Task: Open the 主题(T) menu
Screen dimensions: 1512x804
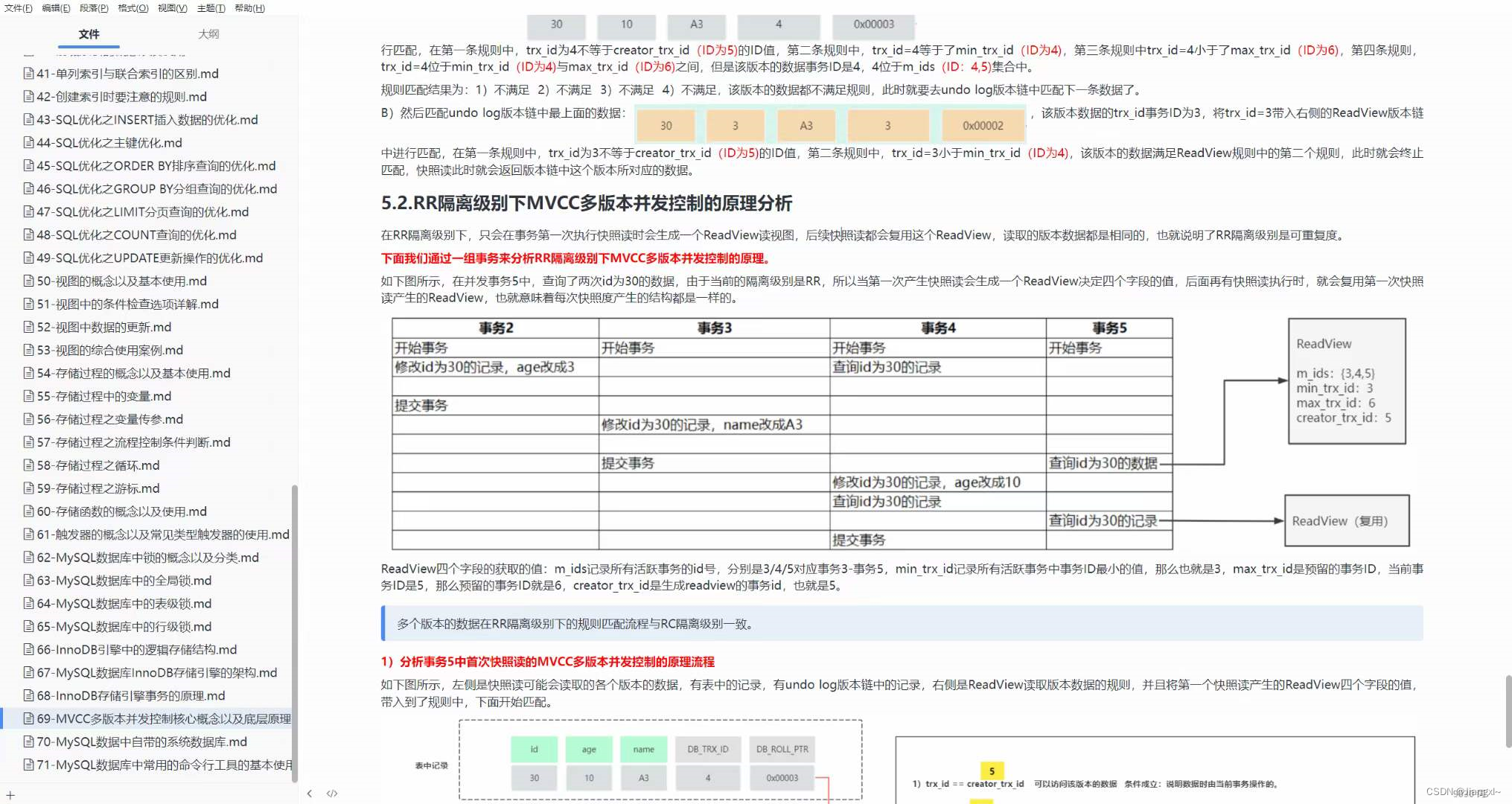Action: (211, 8)
